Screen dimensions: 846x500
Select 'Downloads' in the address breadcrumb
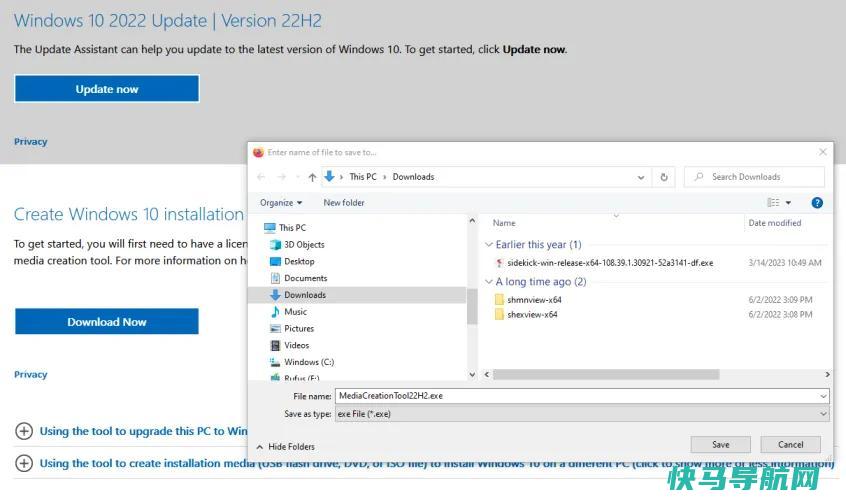pos(413,177)
